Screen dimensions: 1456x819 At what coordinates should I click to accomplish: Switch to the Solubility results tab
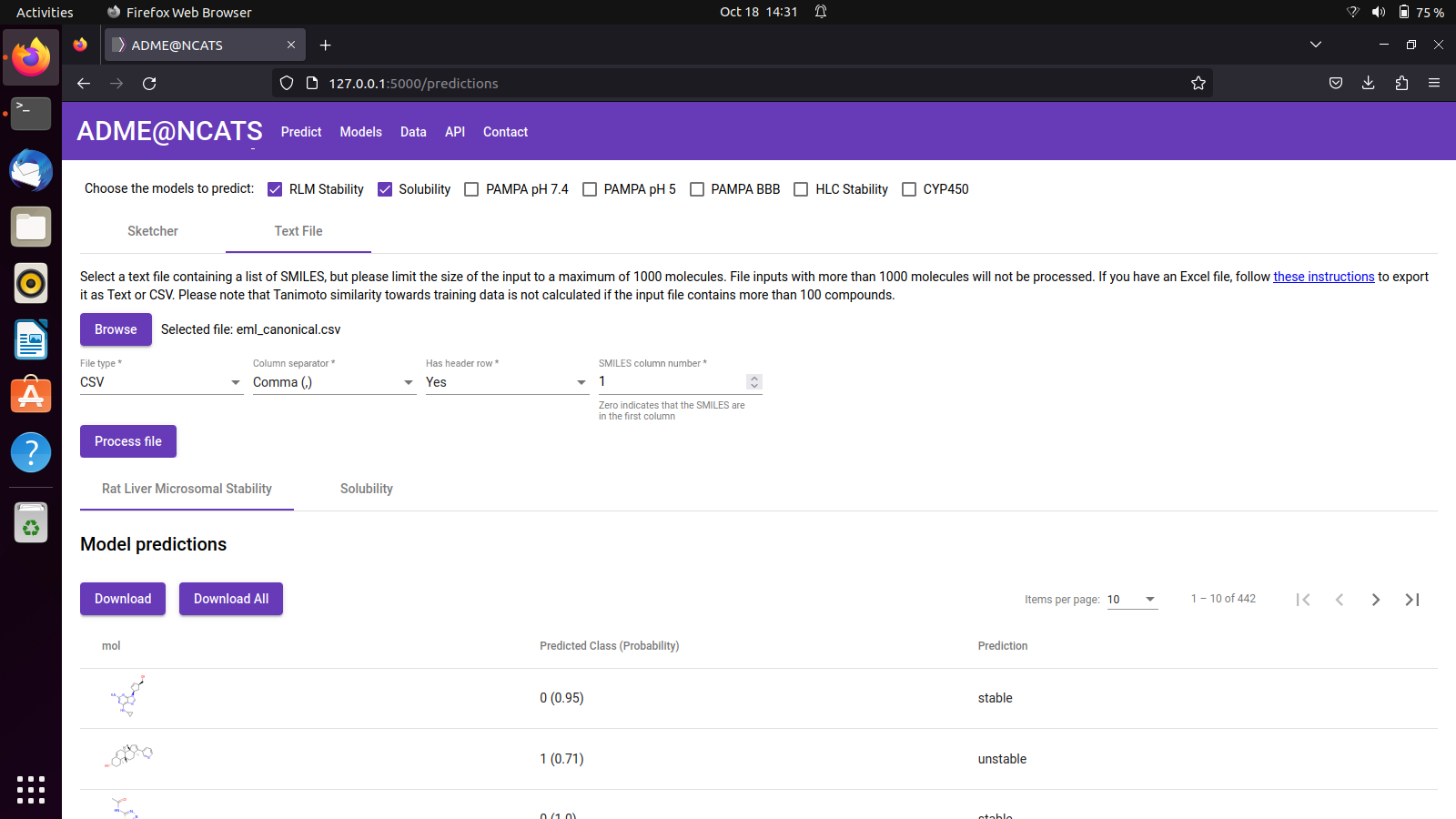click(366, 489)
